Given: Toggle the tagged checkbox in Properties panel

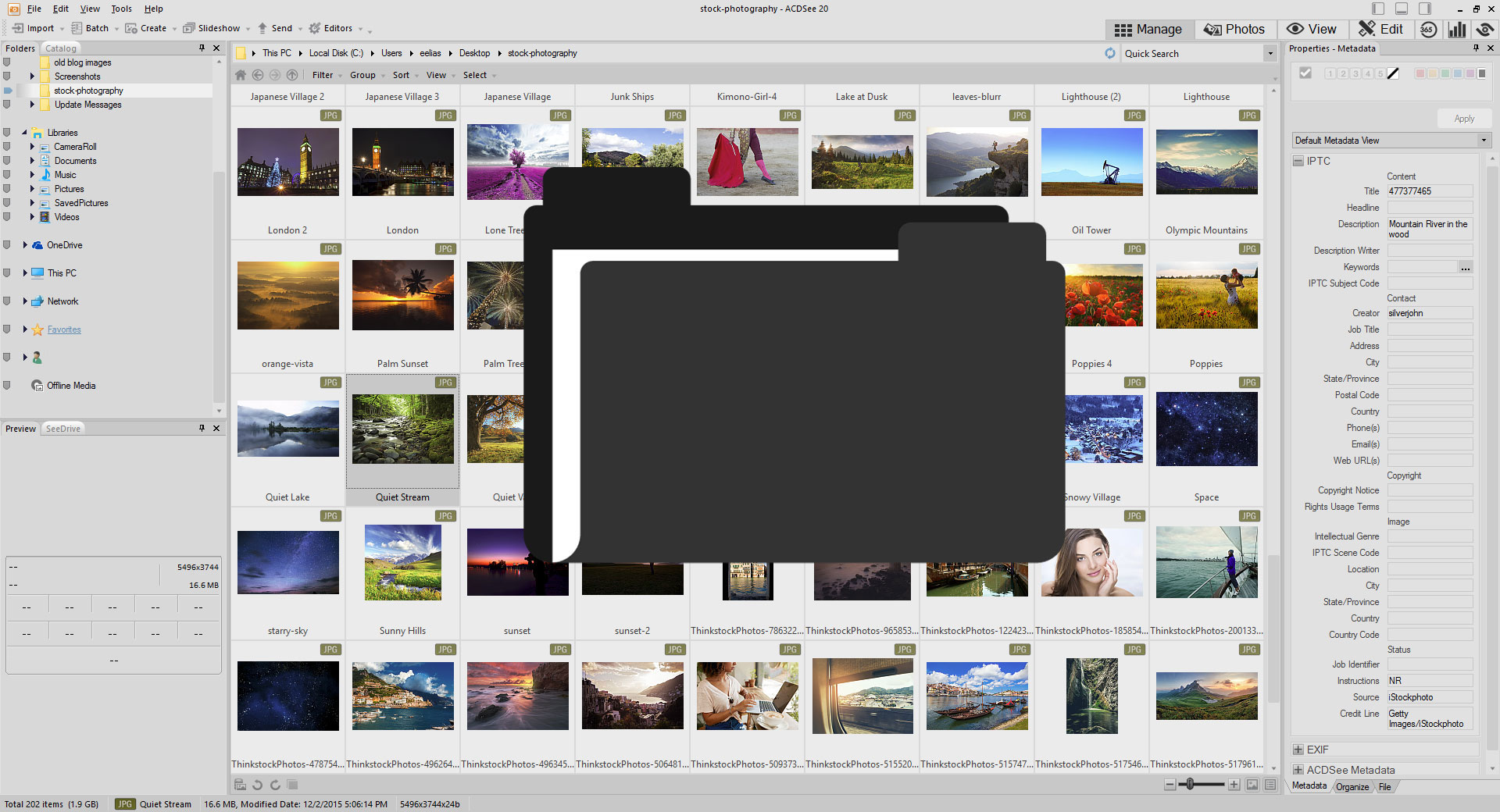Looking at the screenshot, I should point(1305,73).
